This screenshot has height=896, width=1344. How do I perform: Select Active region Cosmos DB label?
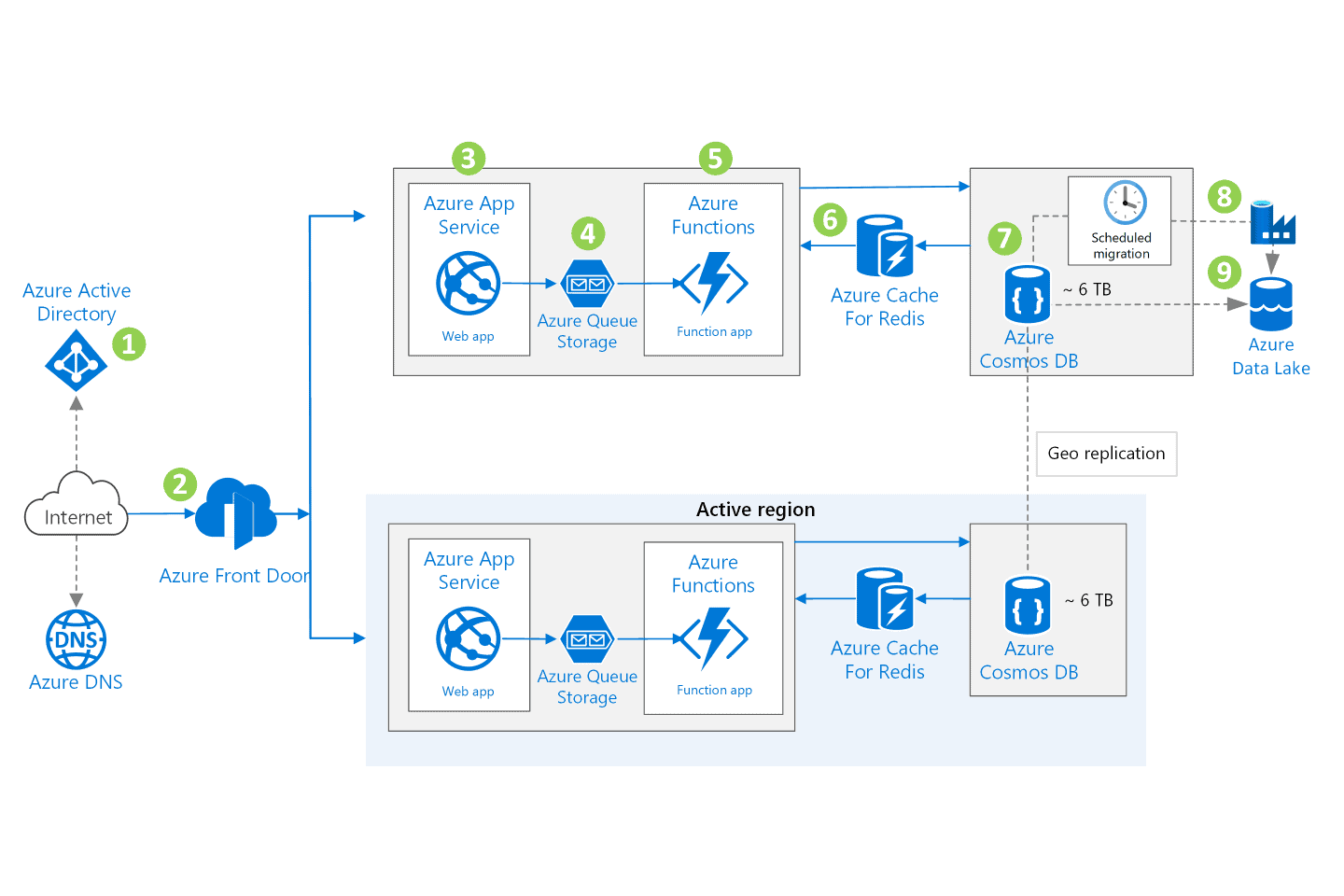coord(1029,661)
